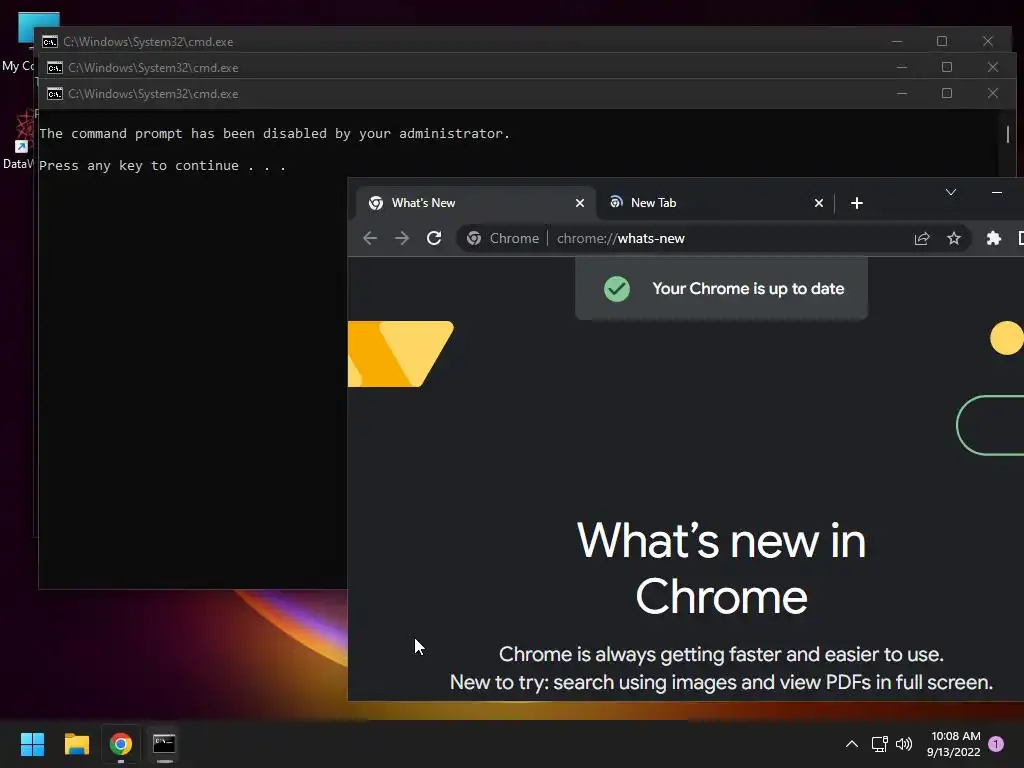The height and width of the screenshot is (768, 1024).
Task: Open a new tab with plus button
Action: (x=857, y=203)
